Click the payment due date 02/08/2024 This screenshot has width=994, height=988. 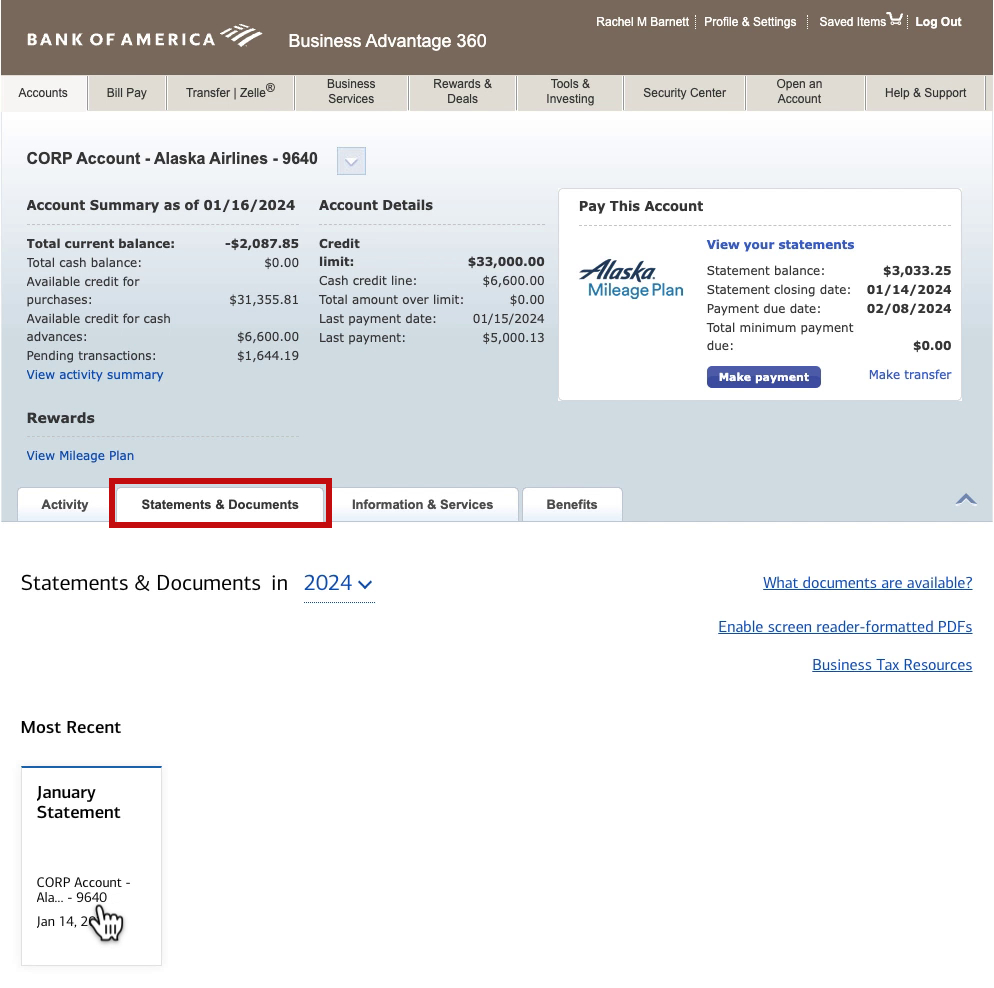pos(909,309)
